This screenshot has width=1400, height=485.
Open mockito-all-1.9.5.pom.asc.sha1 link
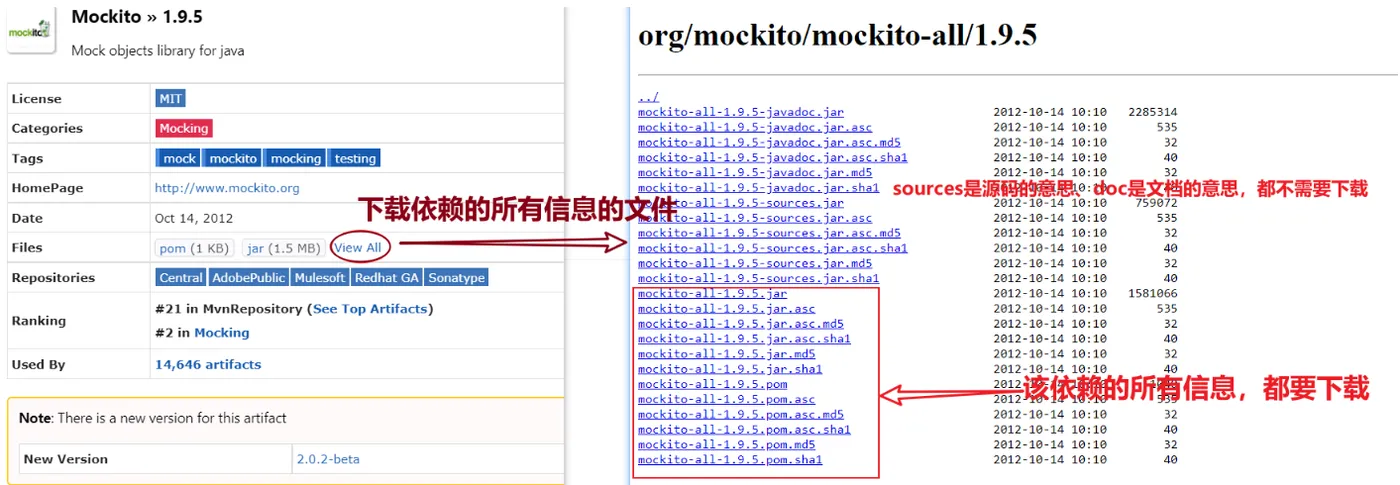pos(744,430)
